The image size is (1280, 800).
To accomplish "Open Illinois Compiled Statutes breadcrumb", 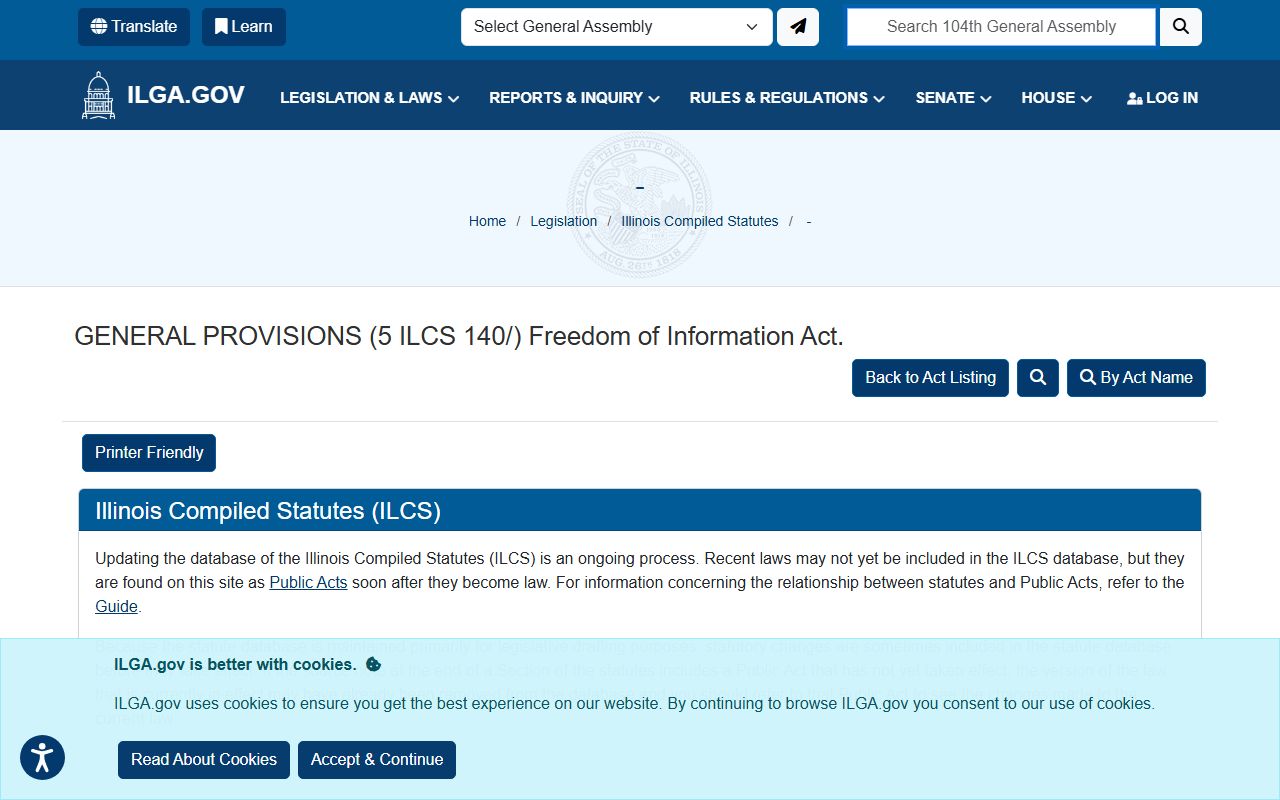I will coord(700,221).
